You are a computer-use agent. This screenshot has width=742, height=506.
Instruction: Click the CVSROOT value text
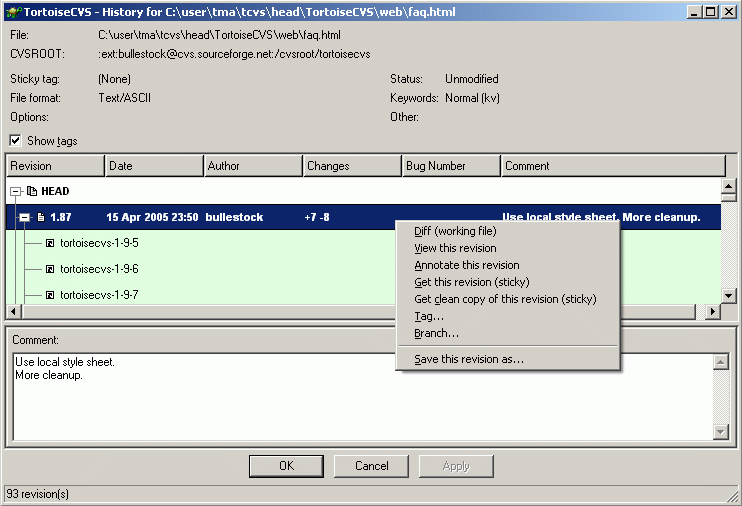pos(234,54)
